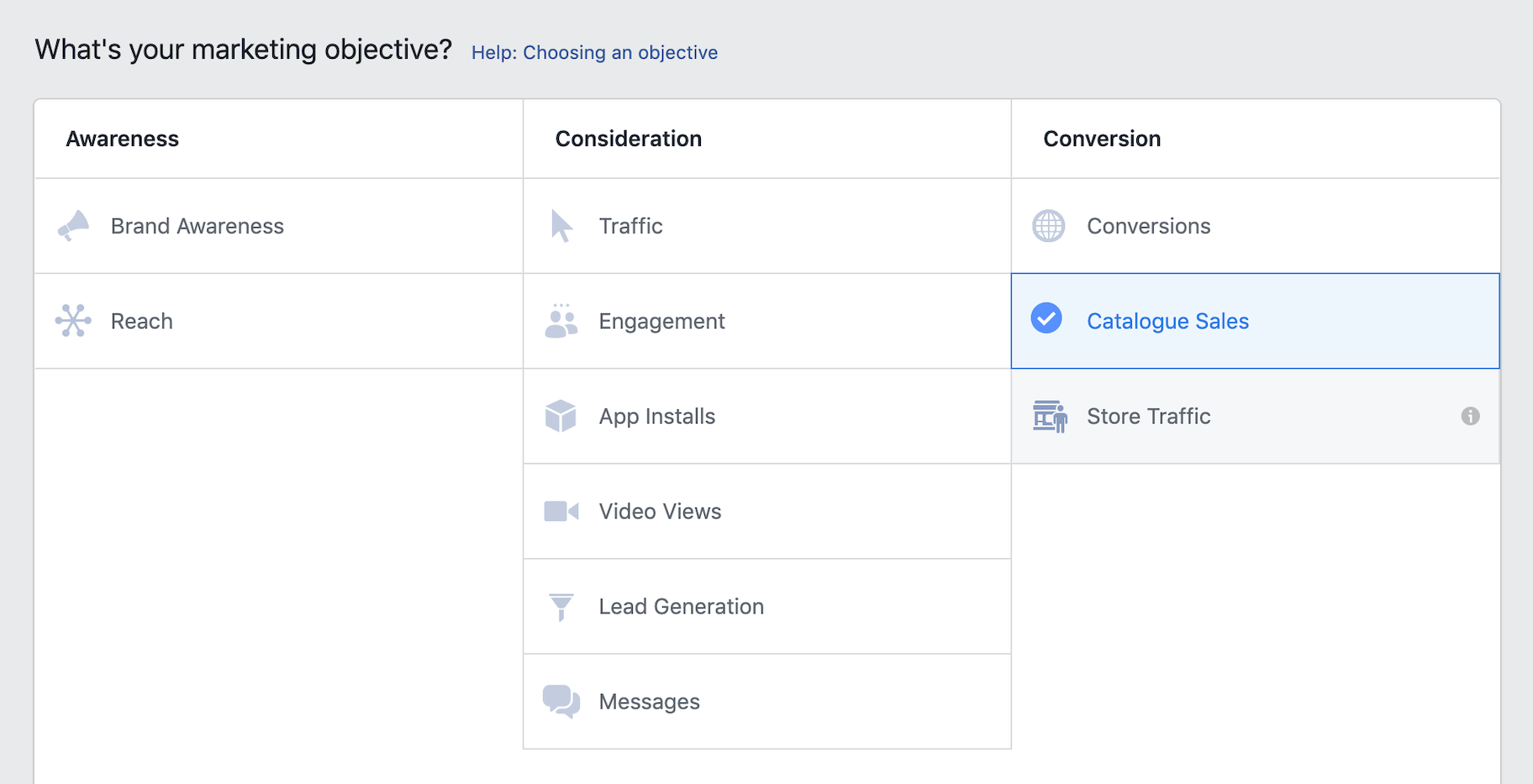
Task: Select the Brand Awareness objective label
Action: click(197, 226)
